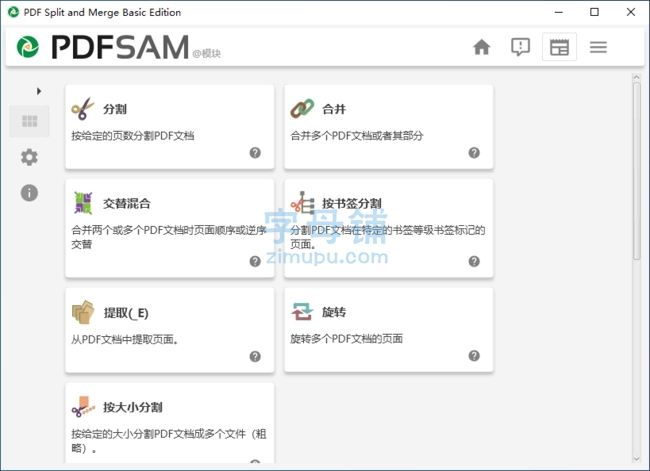
Task: Open help for 按书签分割 module
Action: point(474,261)
